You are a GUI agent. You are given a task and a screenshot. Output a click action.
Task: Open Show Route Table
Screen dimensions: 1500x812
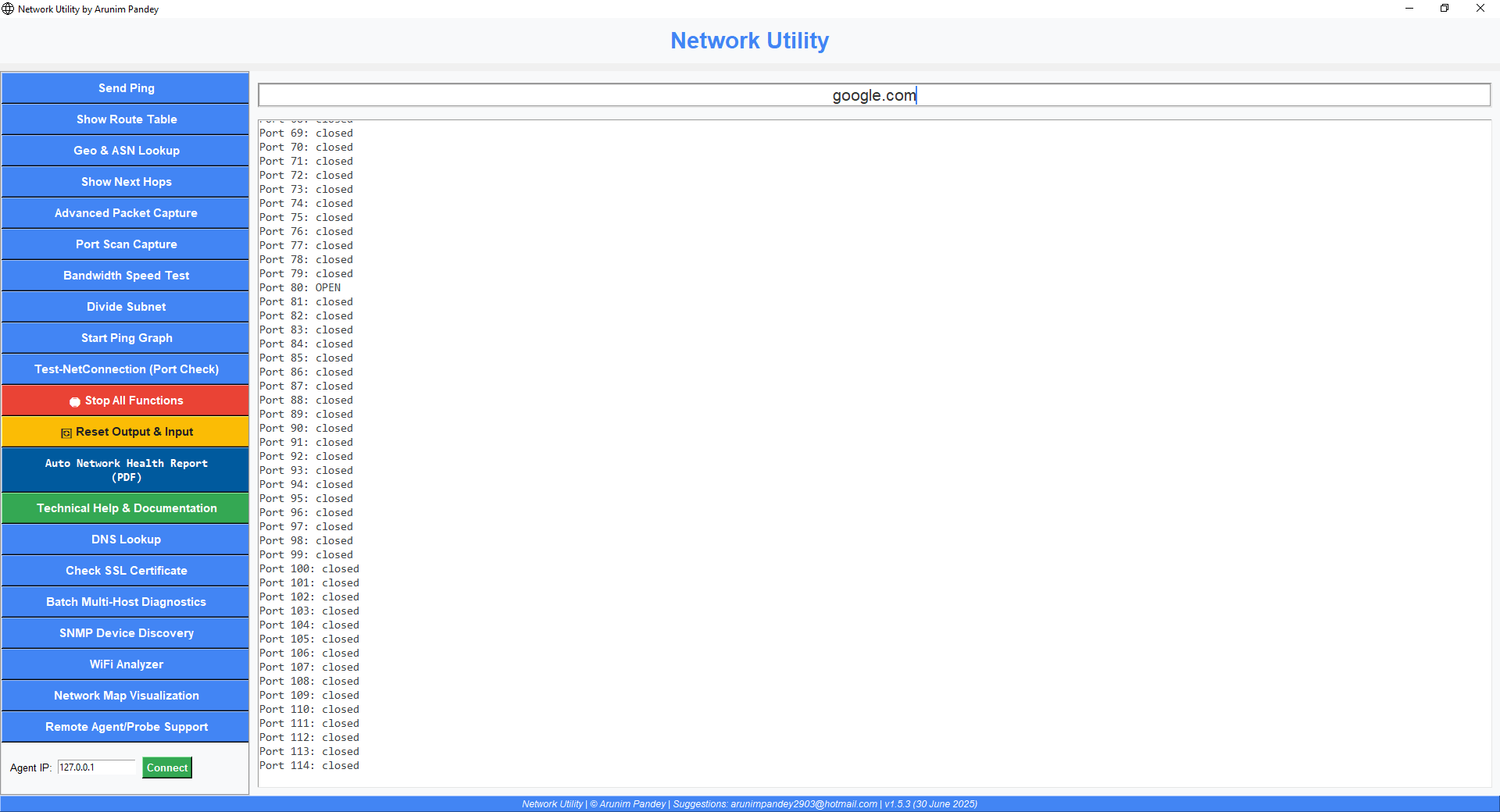tap(126, 119)
